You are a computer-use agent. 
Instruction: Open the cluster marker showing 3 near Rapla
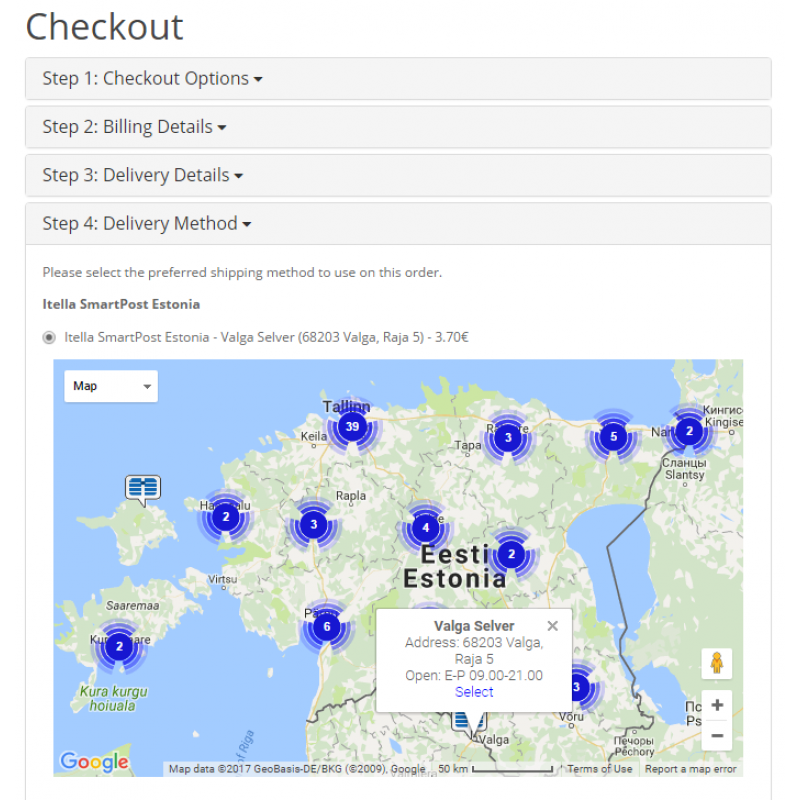coord(313,524)
